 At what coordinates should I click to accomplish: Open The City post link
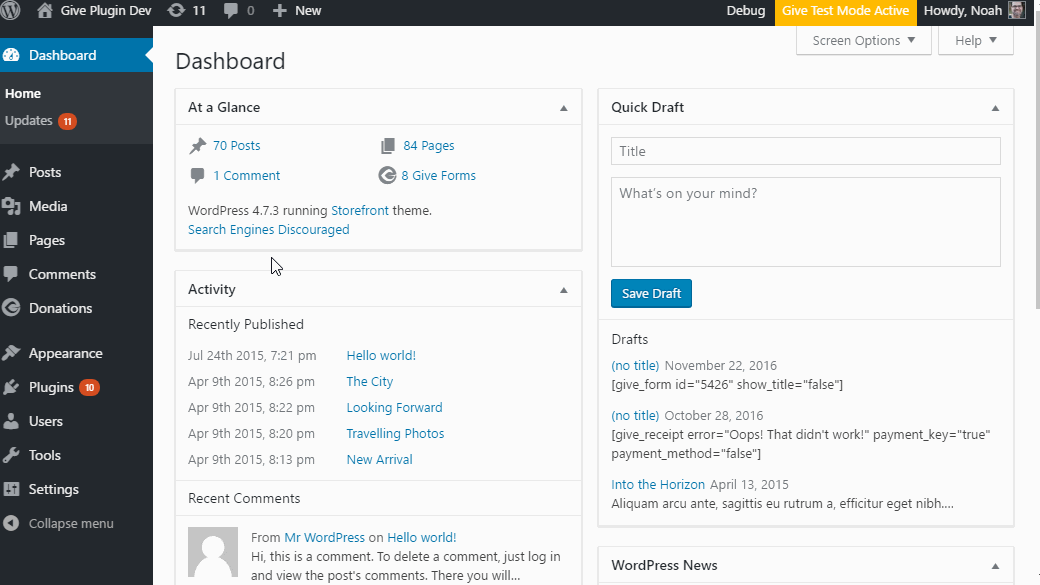click(369, 381)
